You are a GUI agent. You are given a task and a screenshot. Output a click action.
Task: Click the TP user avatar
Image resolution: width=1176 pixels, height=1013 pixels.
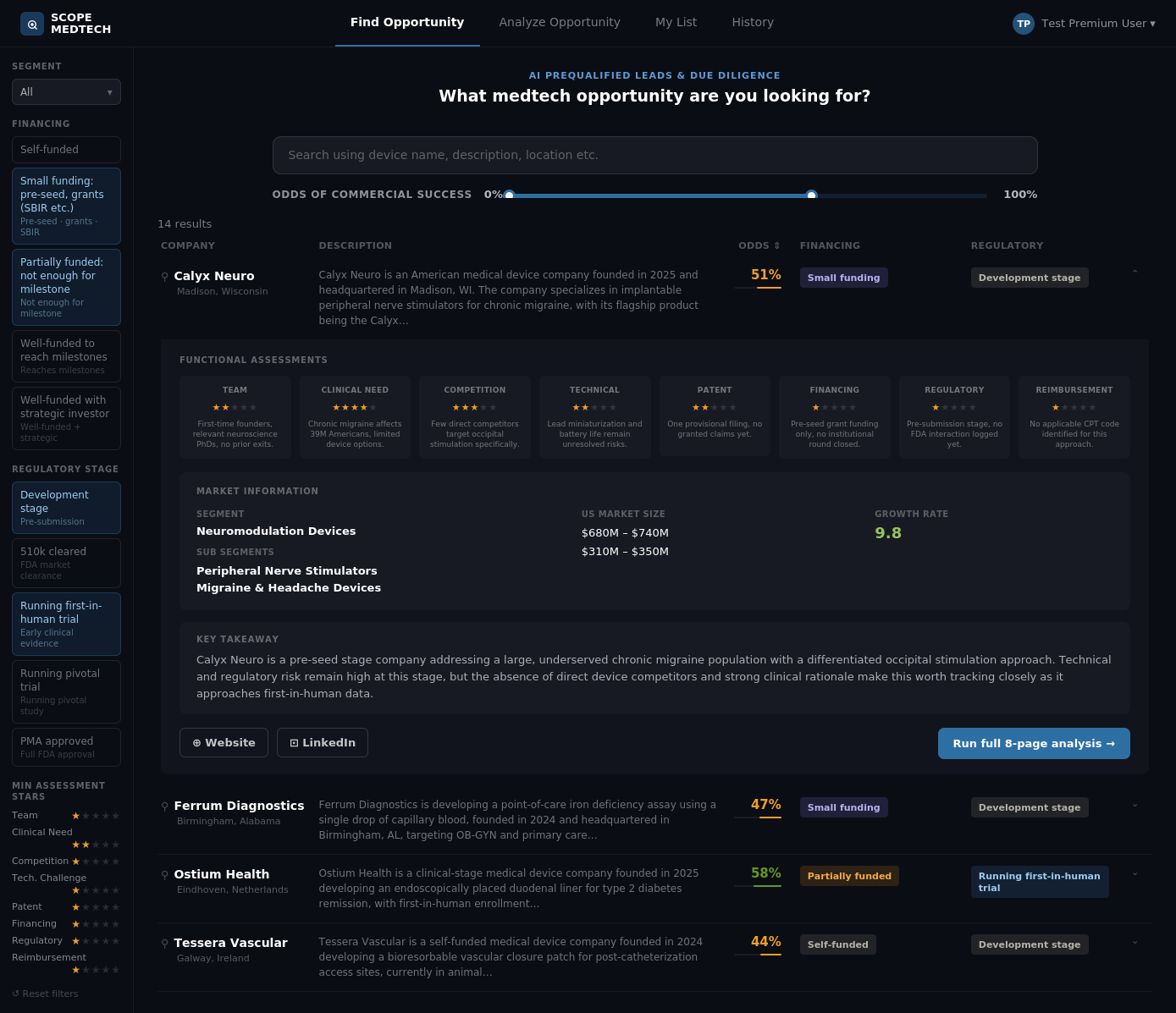pyautogui.click(x=1024, y=24)
